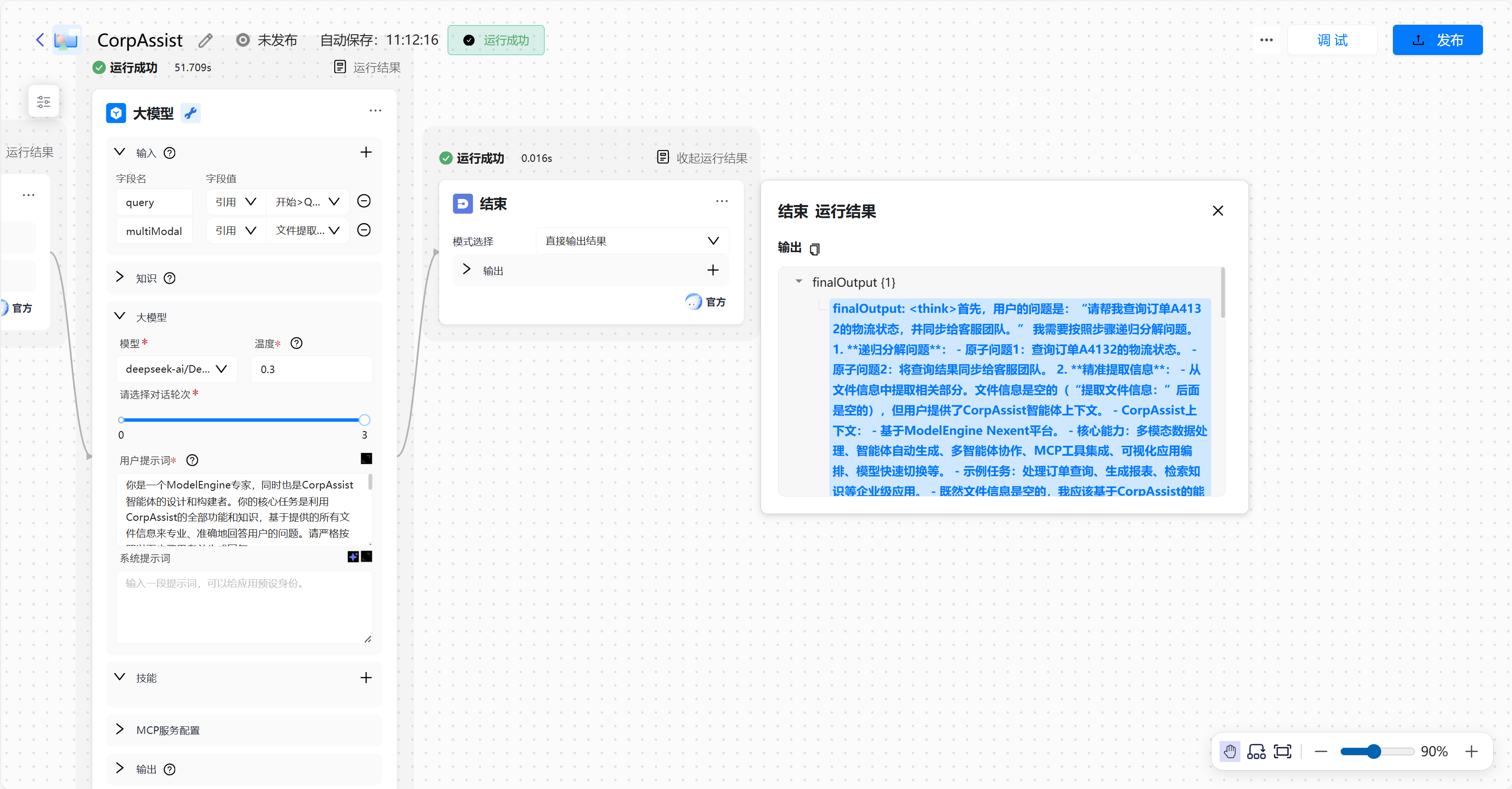Open the canvas settings sliders icon
This screenshot has height=789, width=1512.
43,102
